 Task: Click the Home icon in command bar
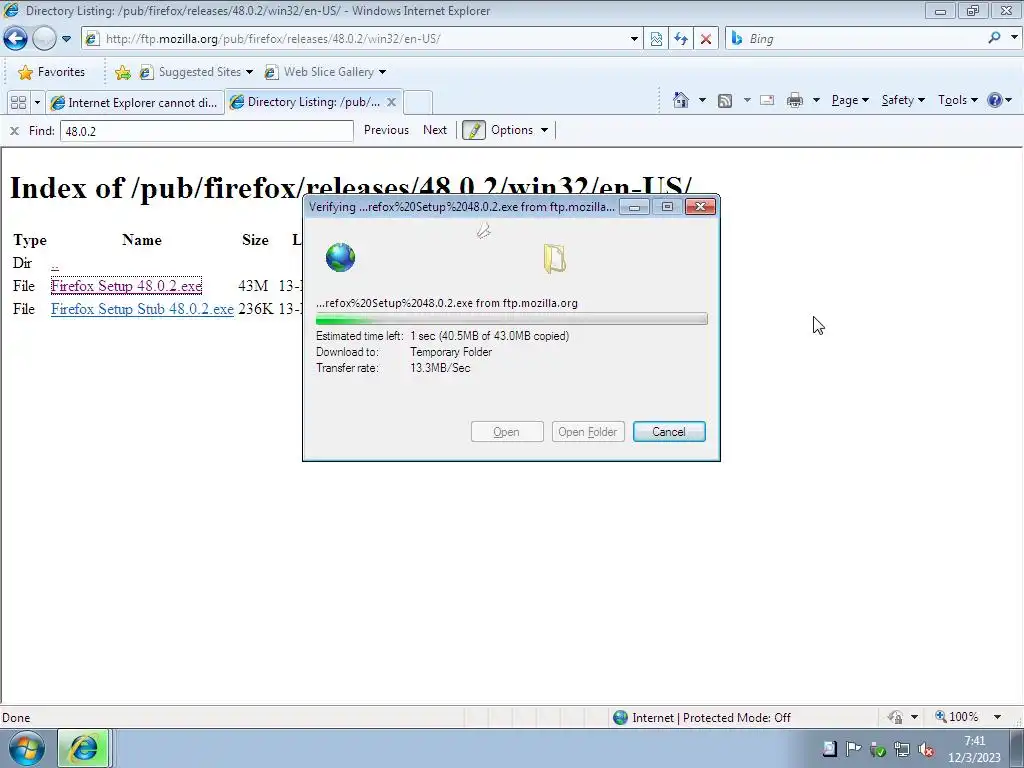point(681,100)
